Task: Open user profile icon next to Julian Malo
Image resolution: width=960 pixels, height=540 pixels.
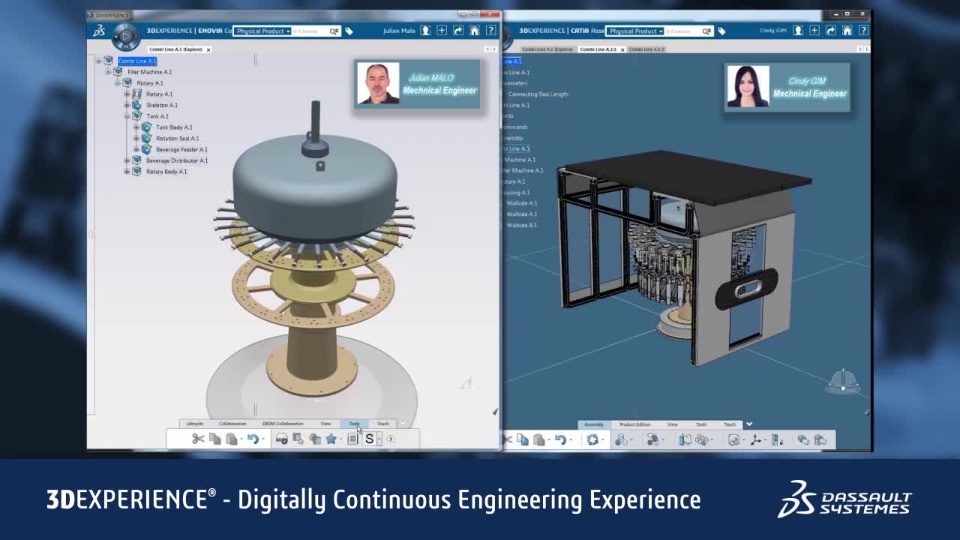Action: tap(426, 31)
